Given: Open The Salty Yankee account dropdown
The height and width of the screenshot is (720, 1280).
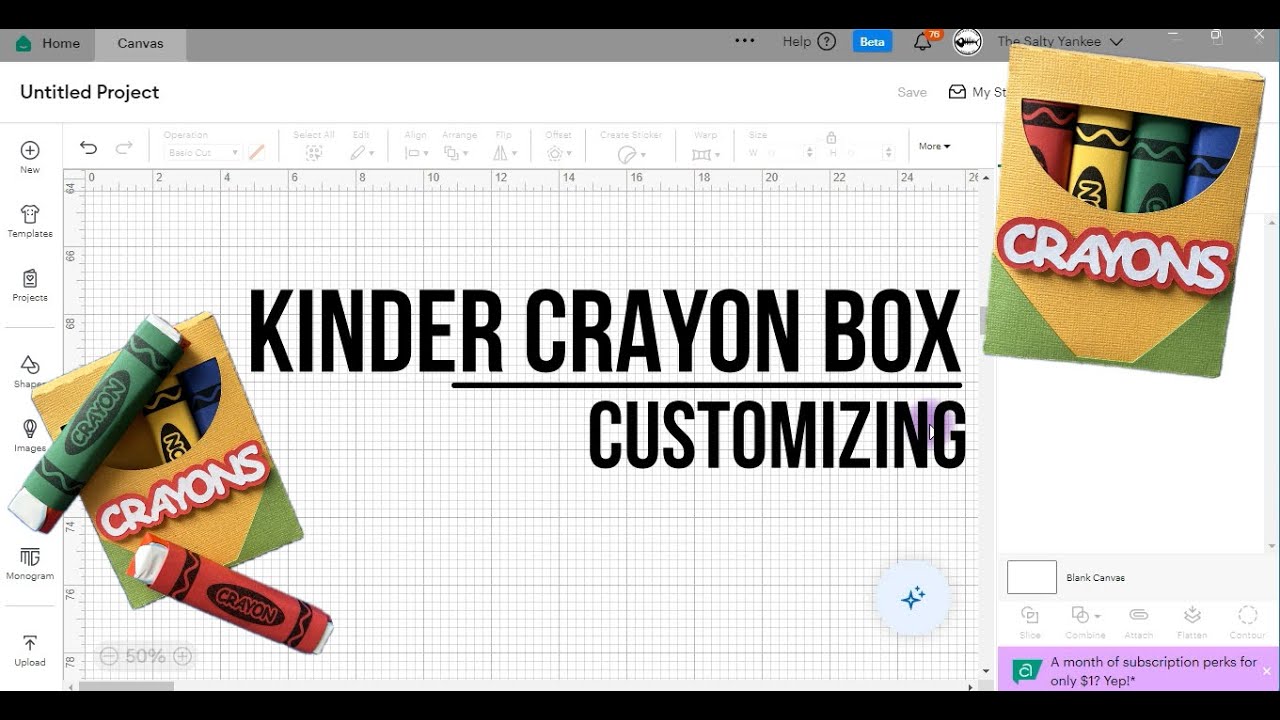Looking at the screenshot, I should coord(1059,41).
